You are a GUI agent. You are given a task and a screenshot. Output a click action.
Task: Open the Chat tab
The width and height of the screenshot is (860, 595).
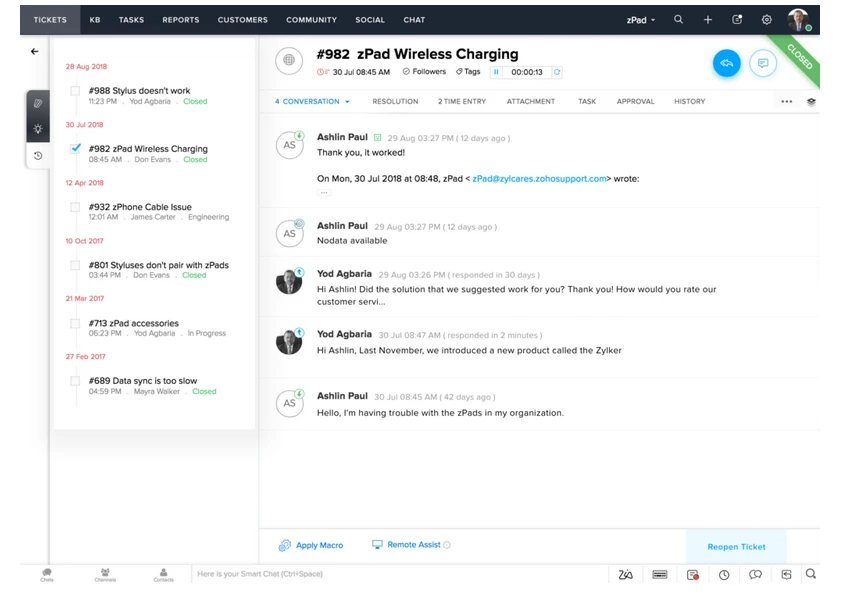point(414,20)
